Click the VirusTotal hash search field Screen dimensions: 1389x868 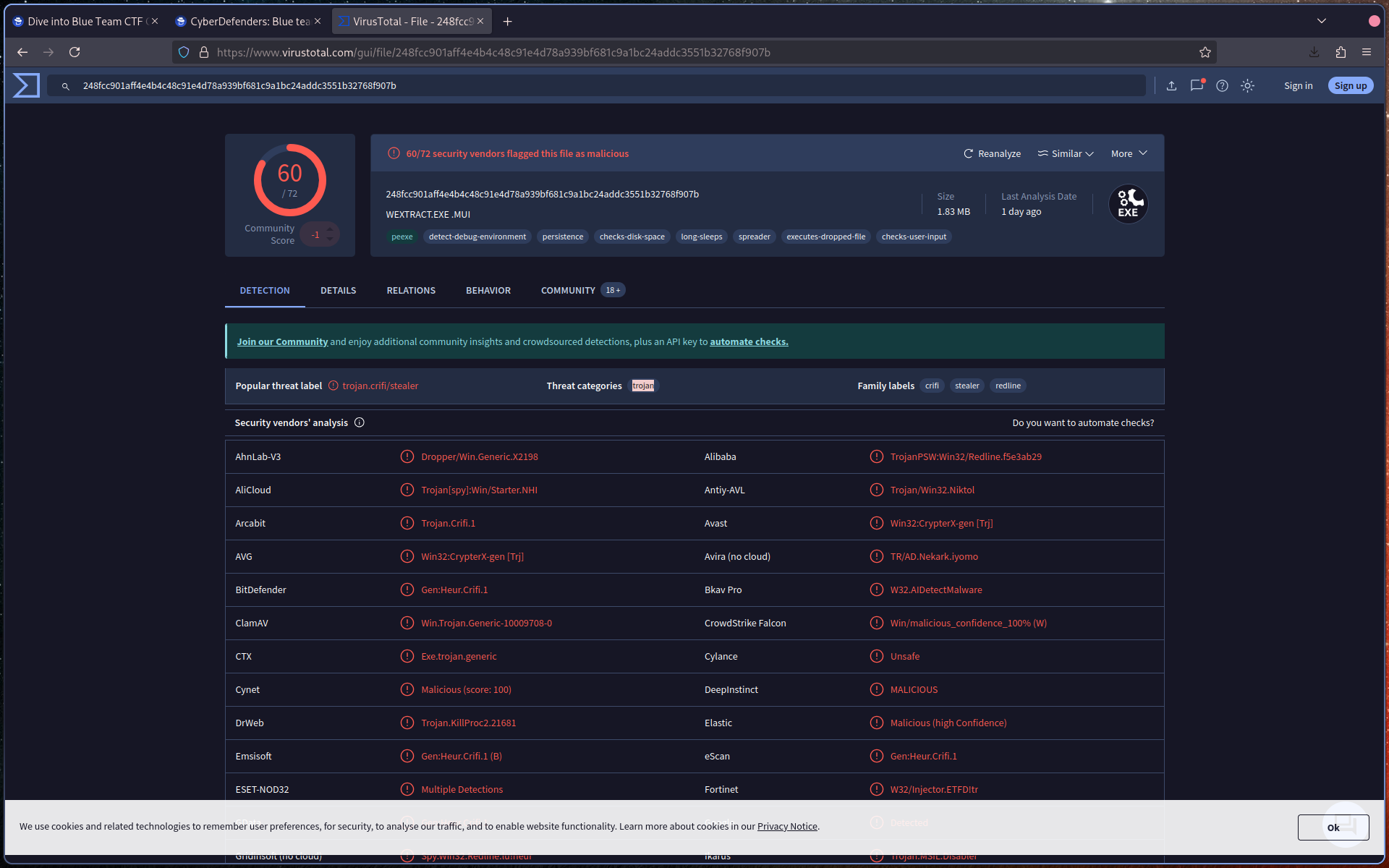pos(596,85)
